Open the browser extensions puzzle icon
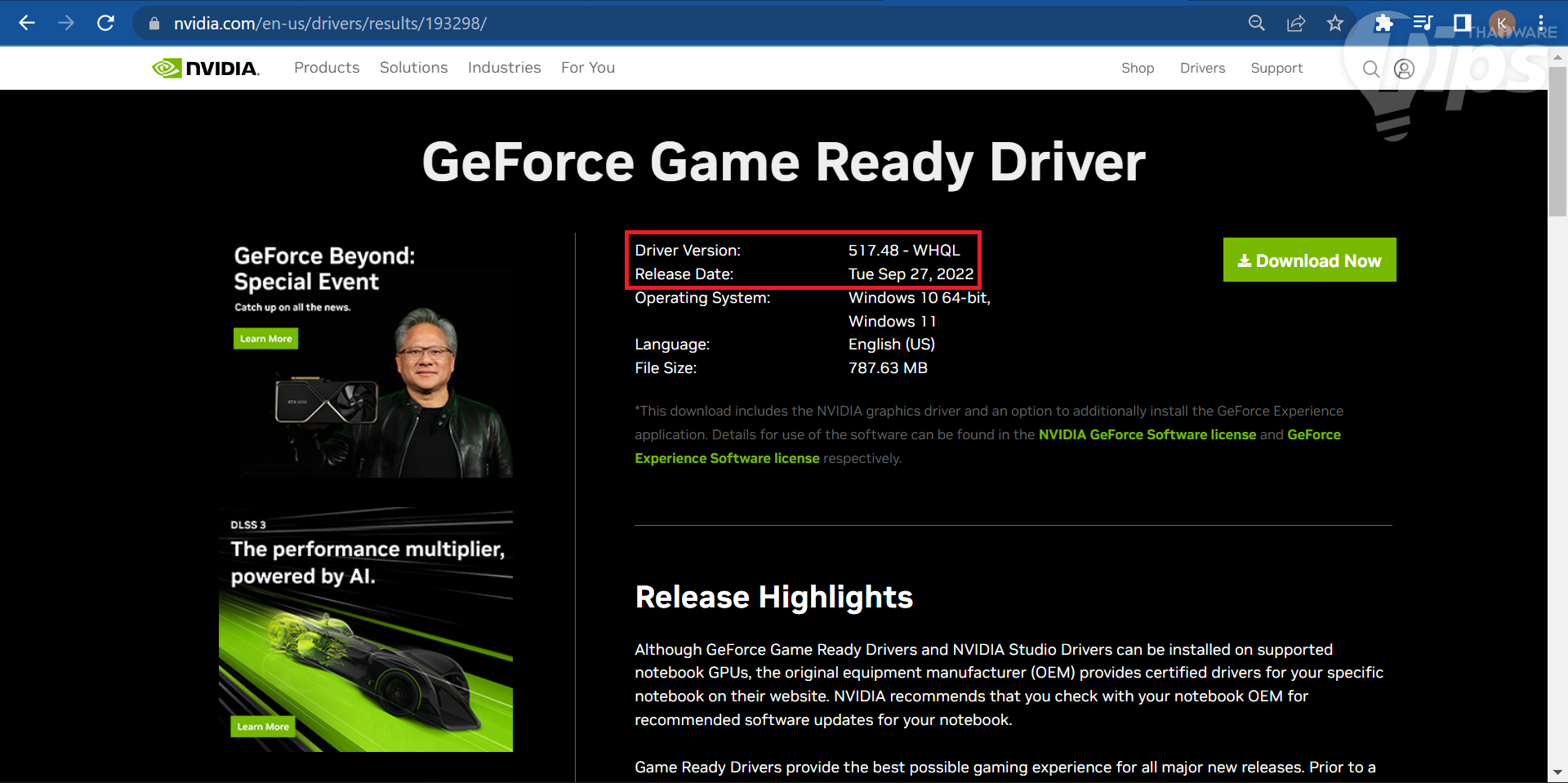This screenshot has height=783, width=1568. [1383, 23]
